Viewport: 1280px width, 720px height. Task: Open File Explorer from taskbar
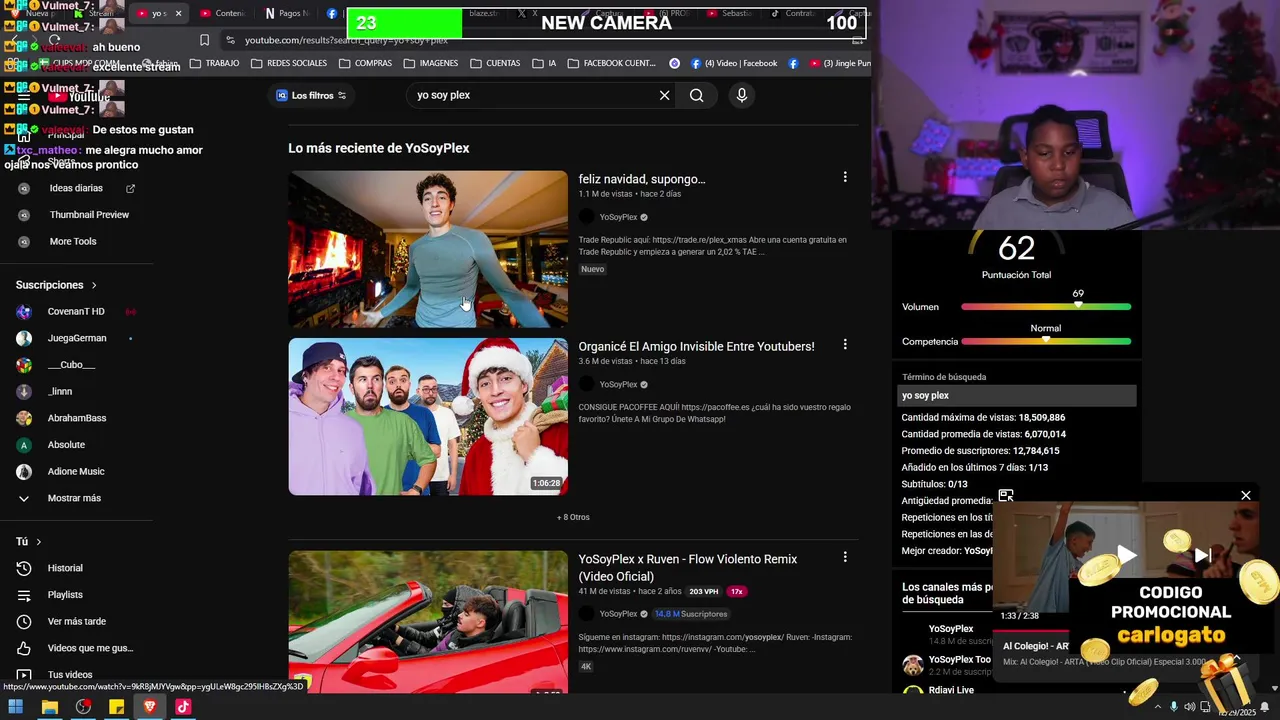[x=49, y=707]
